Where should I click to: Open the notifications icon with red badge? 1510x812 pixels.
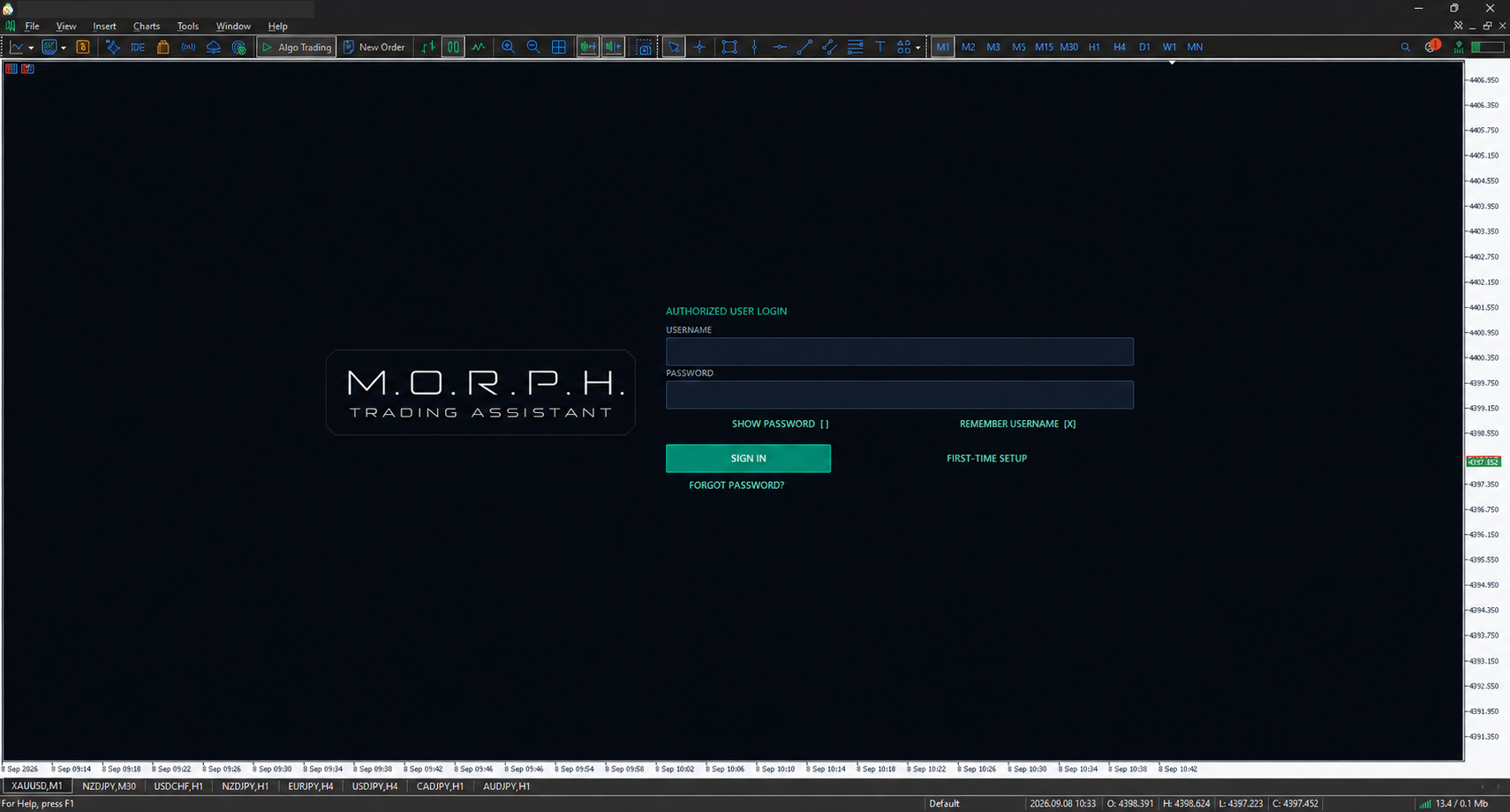[1432, 46]
